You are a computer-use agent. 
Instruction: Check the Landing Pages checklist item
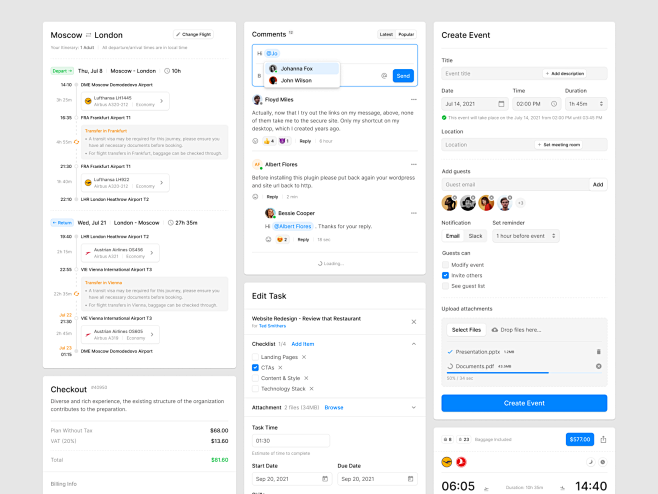pyautogui.click(x=255, y=357)
